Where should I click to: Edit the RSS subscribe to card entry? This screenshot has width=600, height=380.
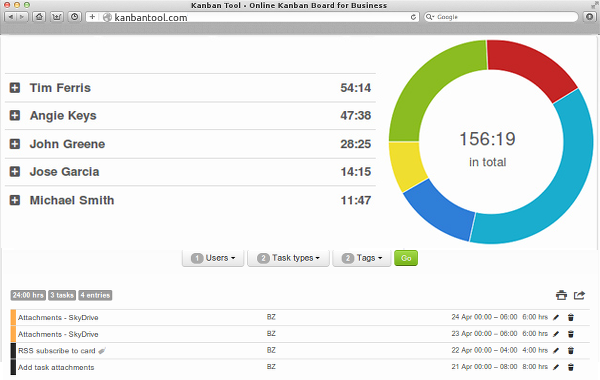point(556,351)
